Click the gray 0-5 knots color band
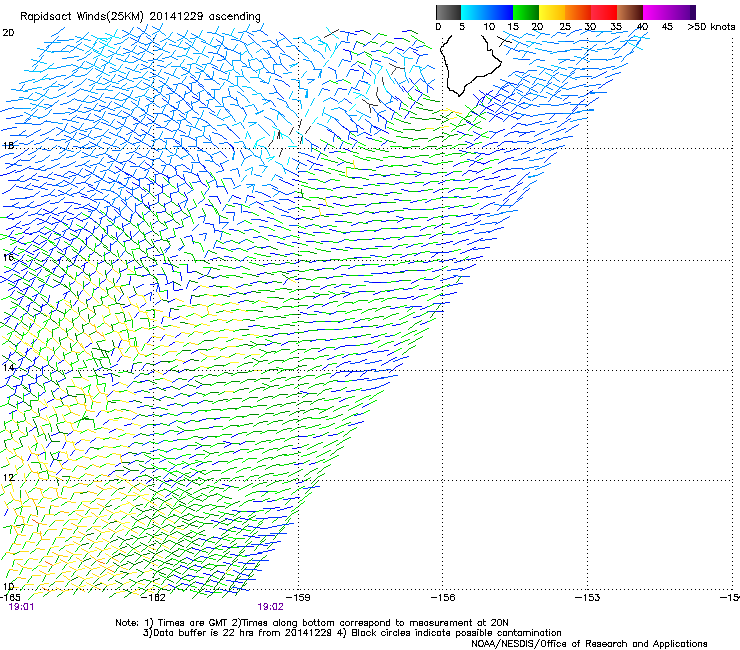Viewport: 740px width, 650px height. point(448,12)
